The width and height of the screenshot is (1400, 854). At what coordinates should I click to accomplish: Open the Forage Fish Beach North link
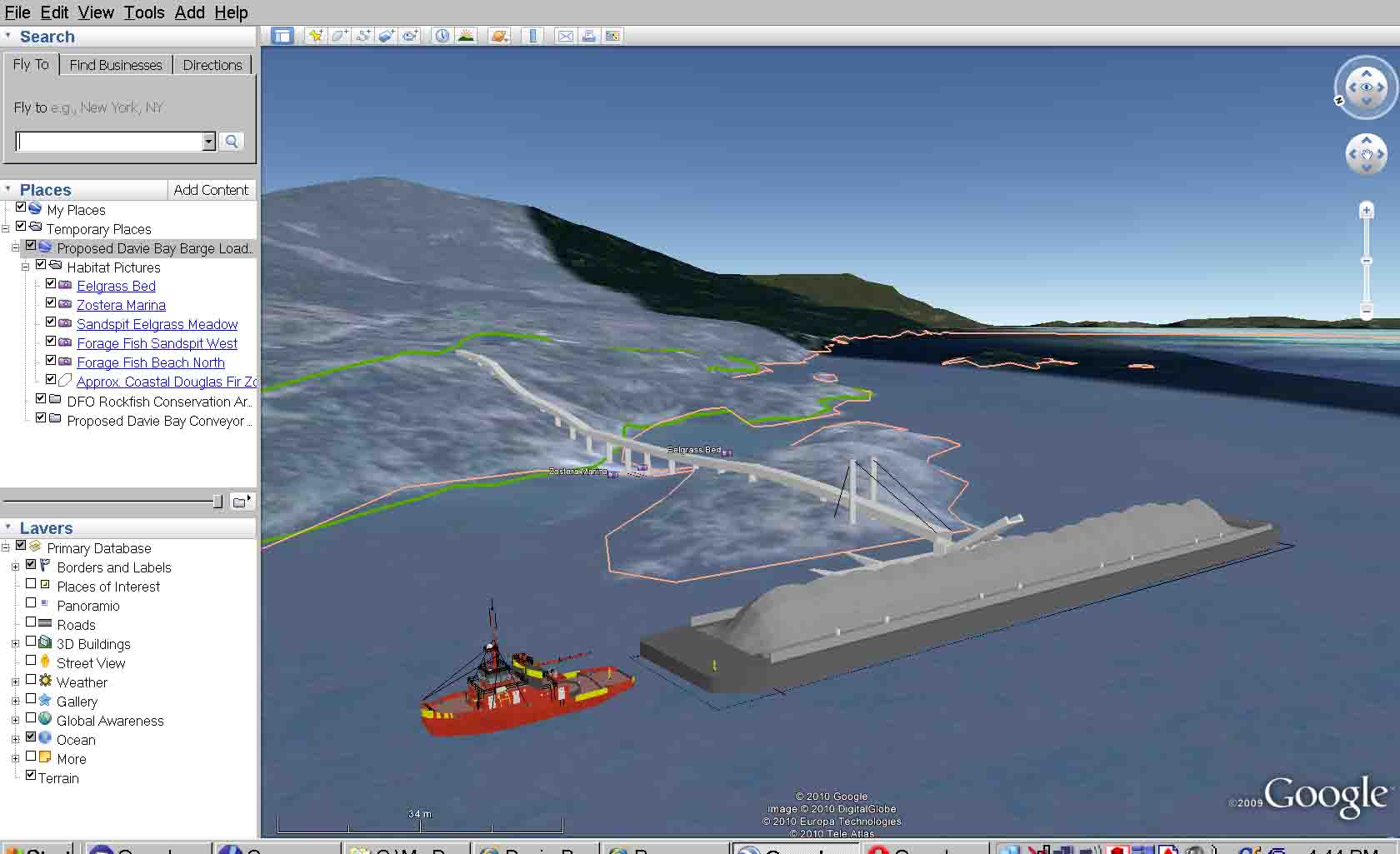[151, 362]
